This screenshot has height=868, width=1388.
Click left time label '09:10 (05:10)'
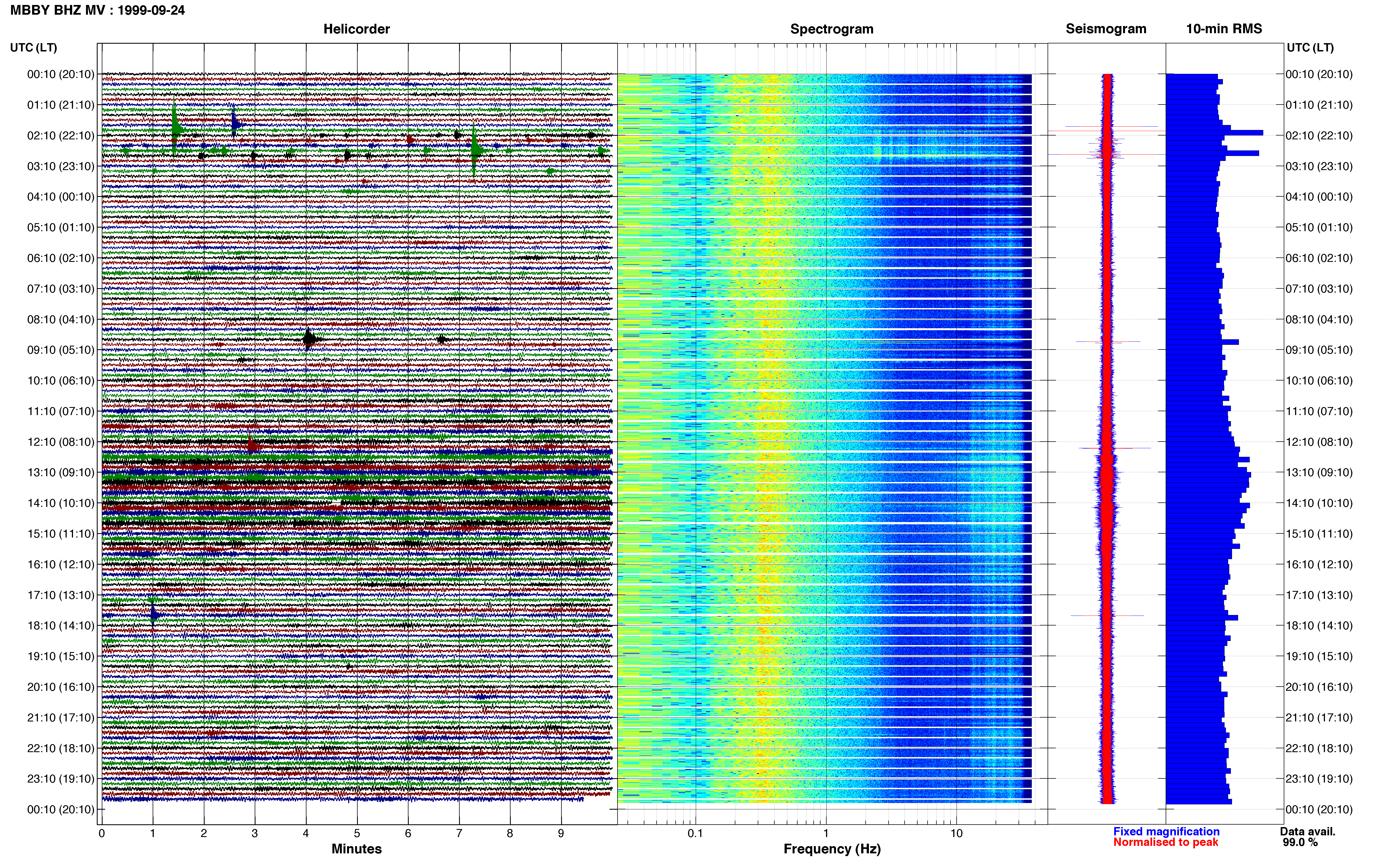[61, 350]
